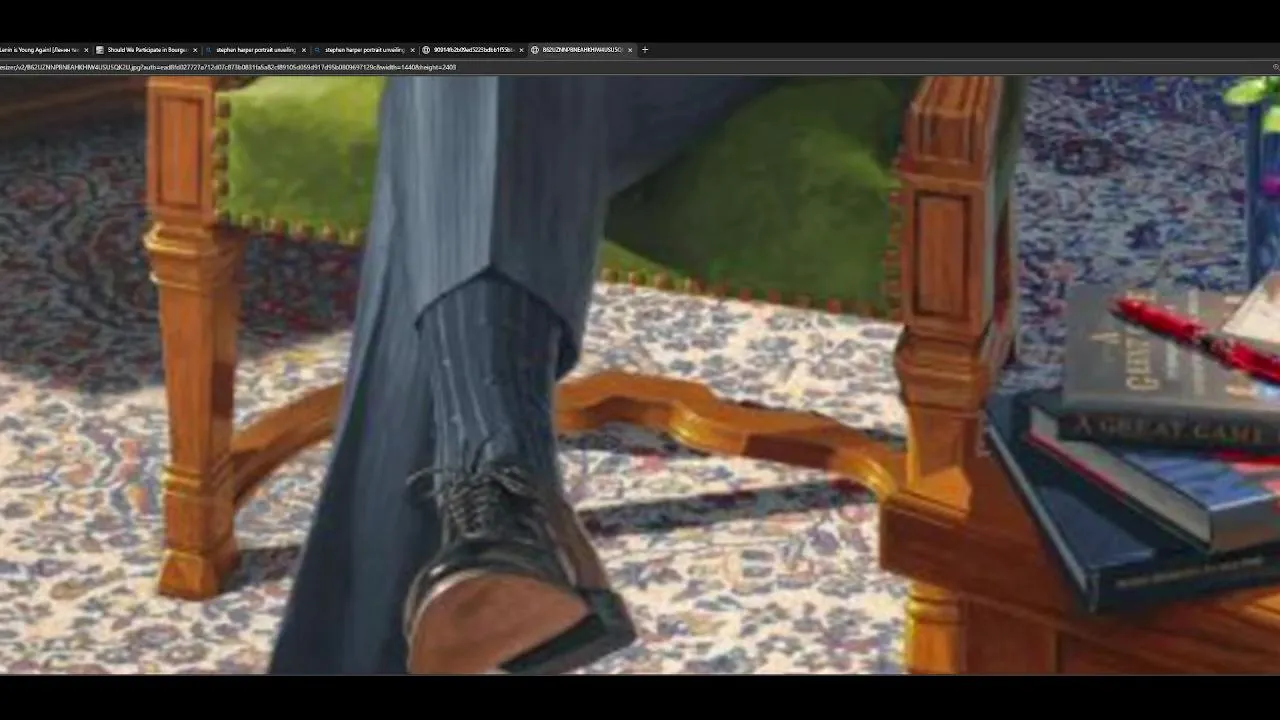Screen dimensions: 1280x720
Task: Click the portrait painting image to zoom
Action: 640,375
